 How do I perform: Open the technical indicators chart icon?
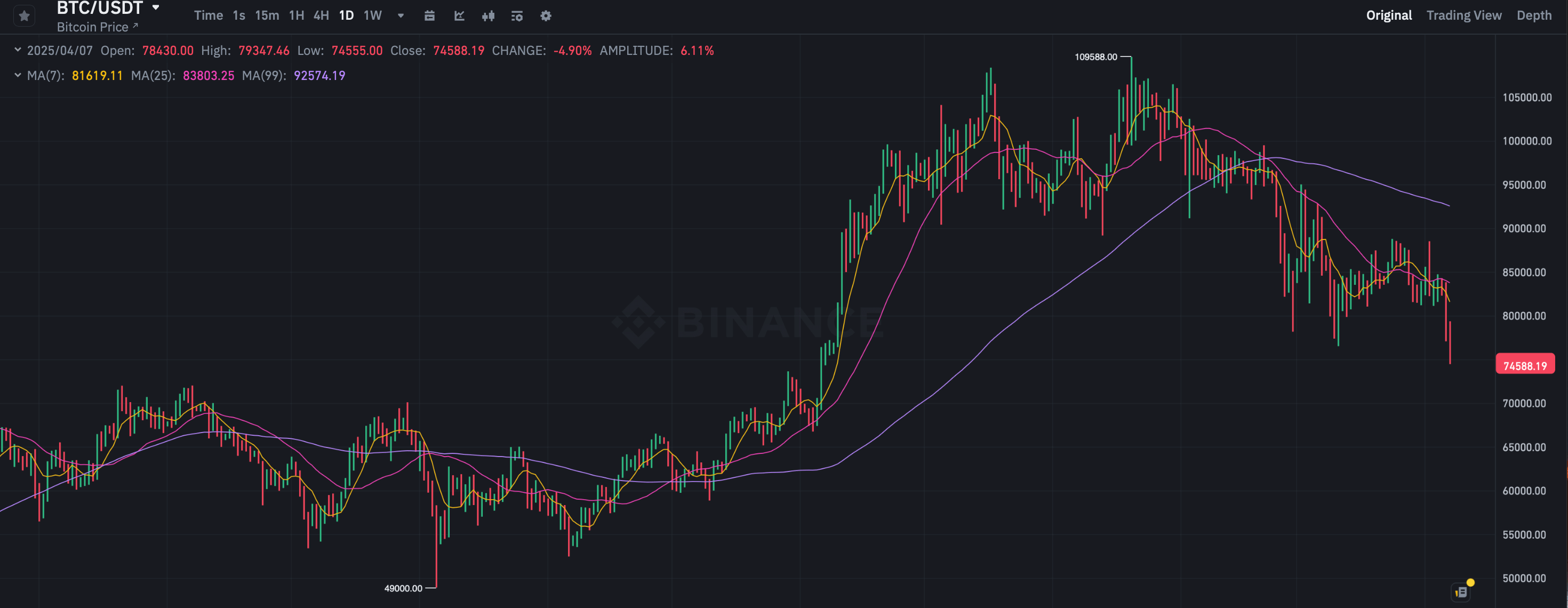460,16
